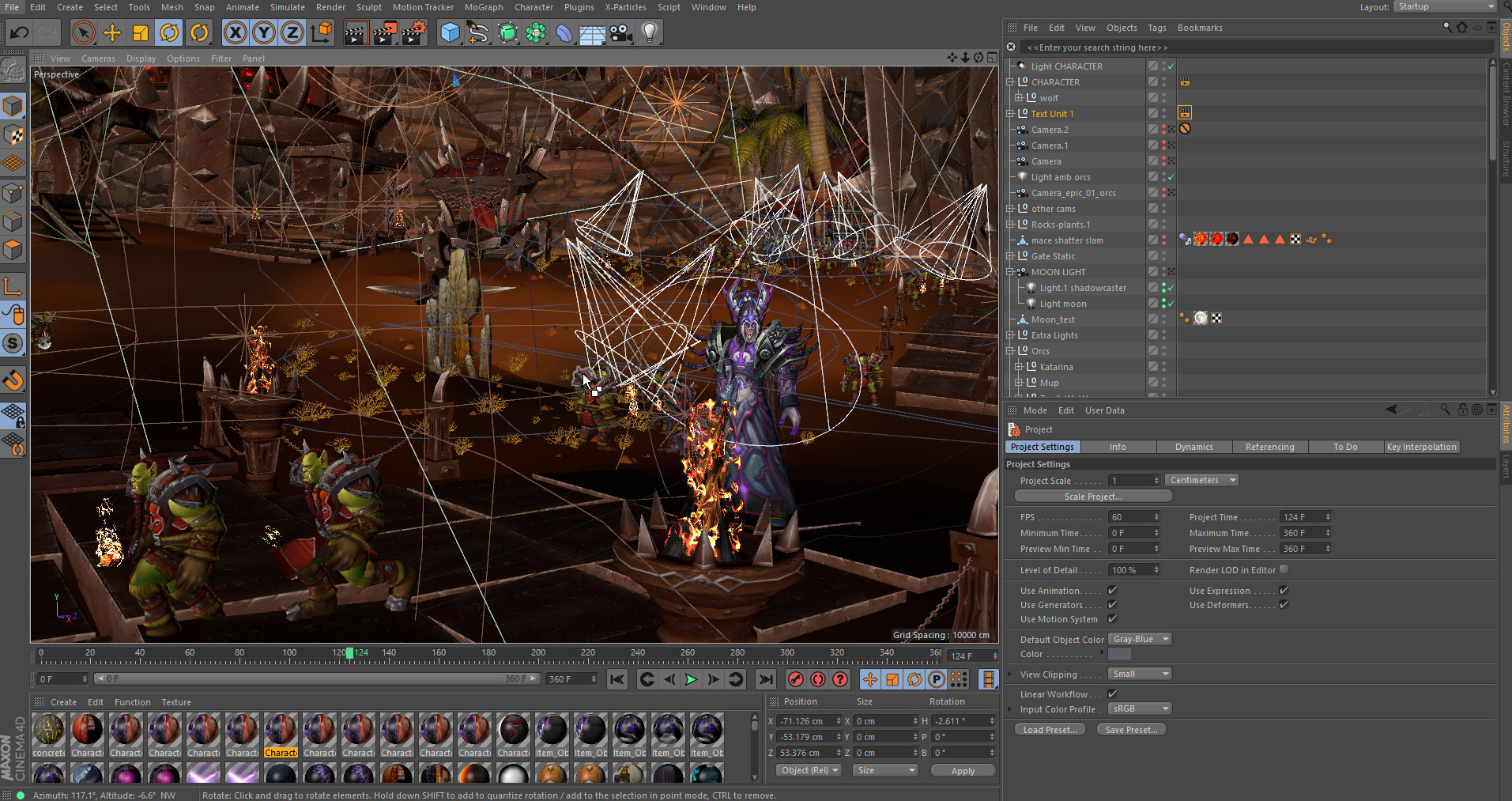Add a camera object
1512x801 pixels.
621,33
